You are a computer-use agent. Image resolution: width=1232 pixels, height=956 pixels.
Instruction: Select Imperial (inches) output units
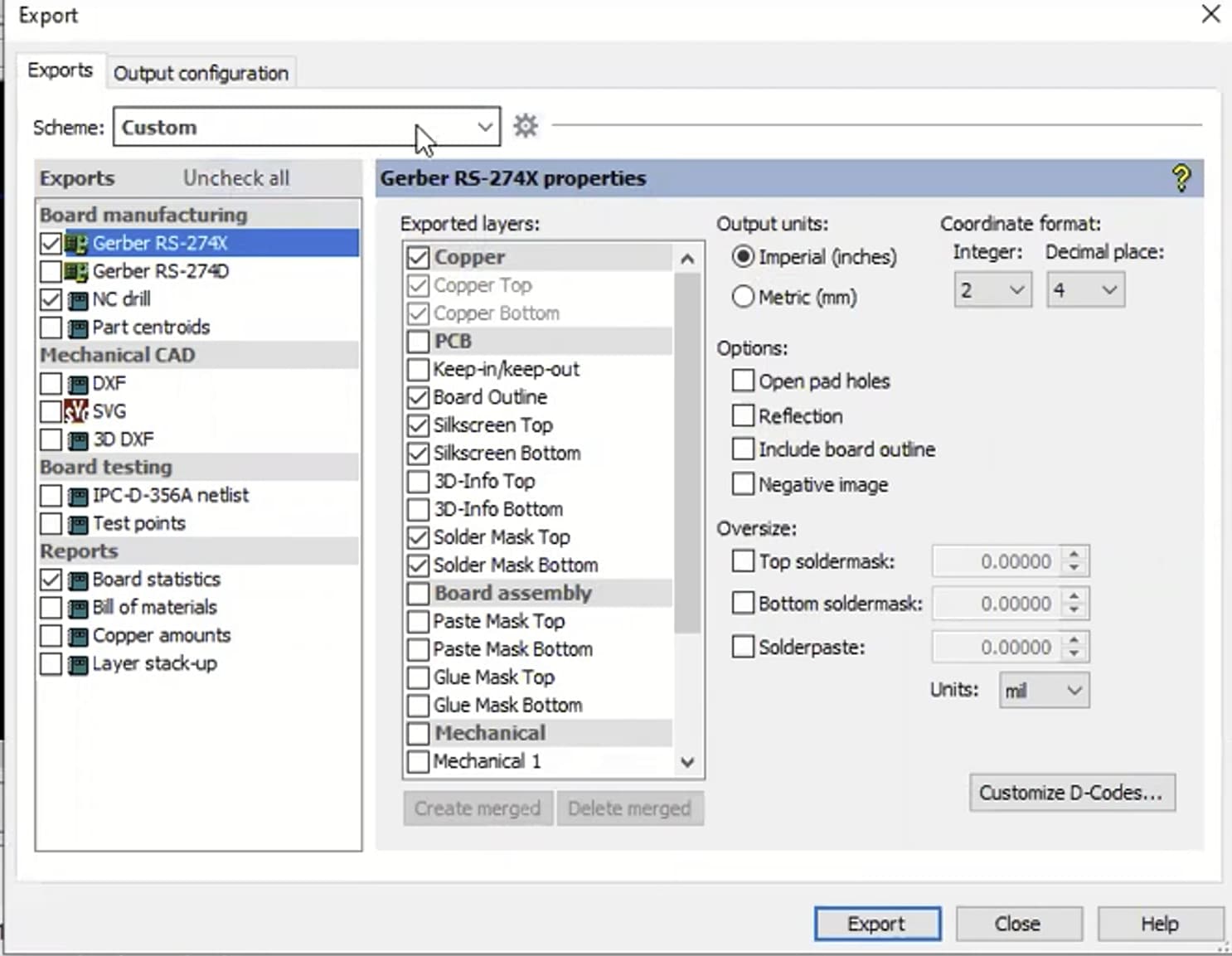tap(743, 257)
